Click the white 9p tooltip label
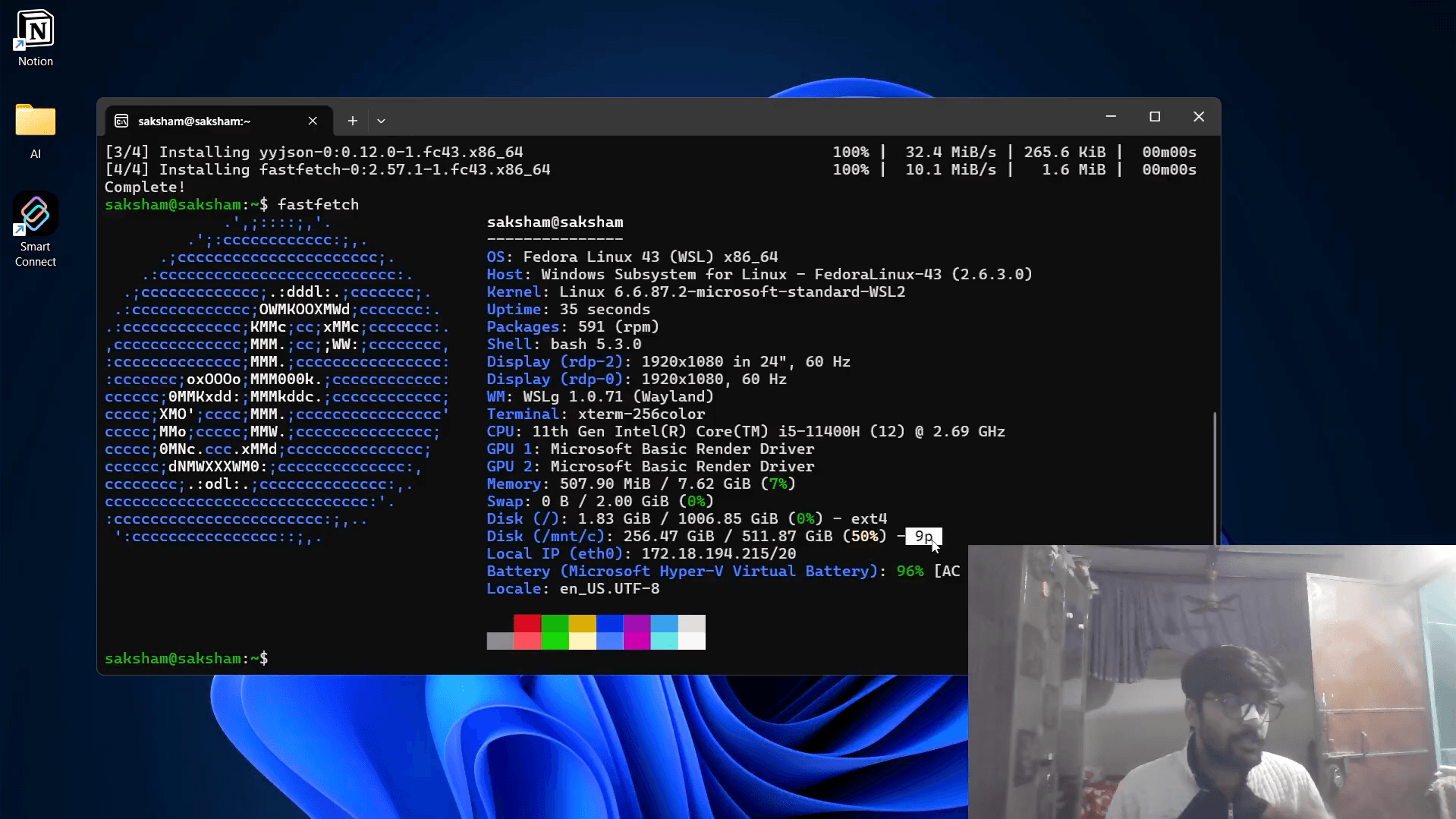Image resolution: width=1456 pixels, height=819 pixels. coord(923,537)
